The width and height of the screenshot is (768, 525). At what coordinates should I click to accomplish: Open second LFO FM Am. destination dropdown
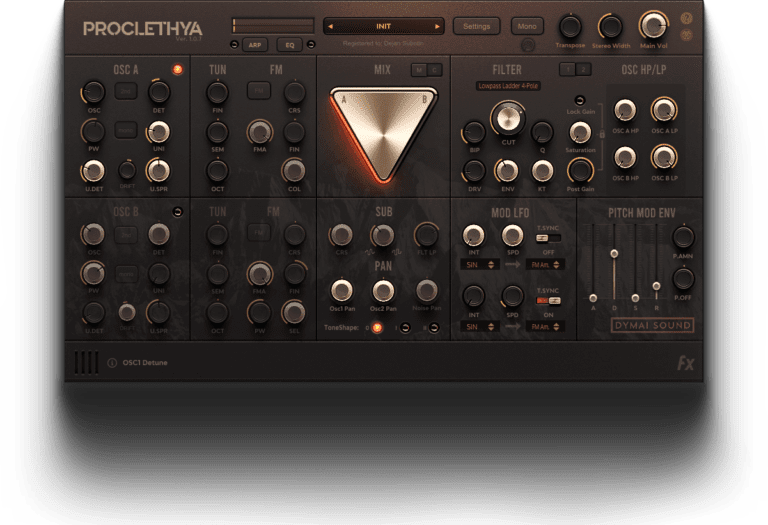pos(545,327)
